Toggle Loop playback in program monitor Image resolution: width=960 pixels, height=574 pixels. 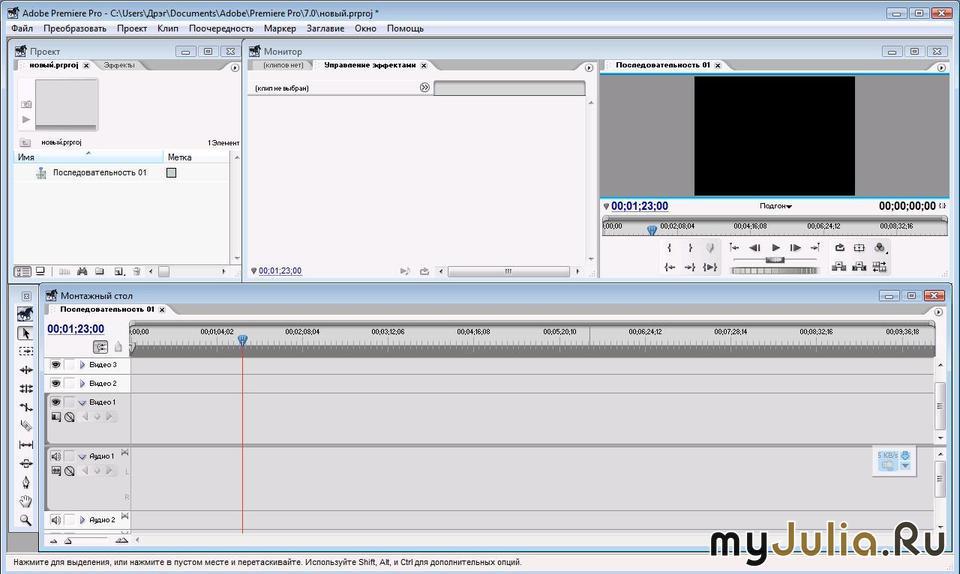[x=839, y=248]
